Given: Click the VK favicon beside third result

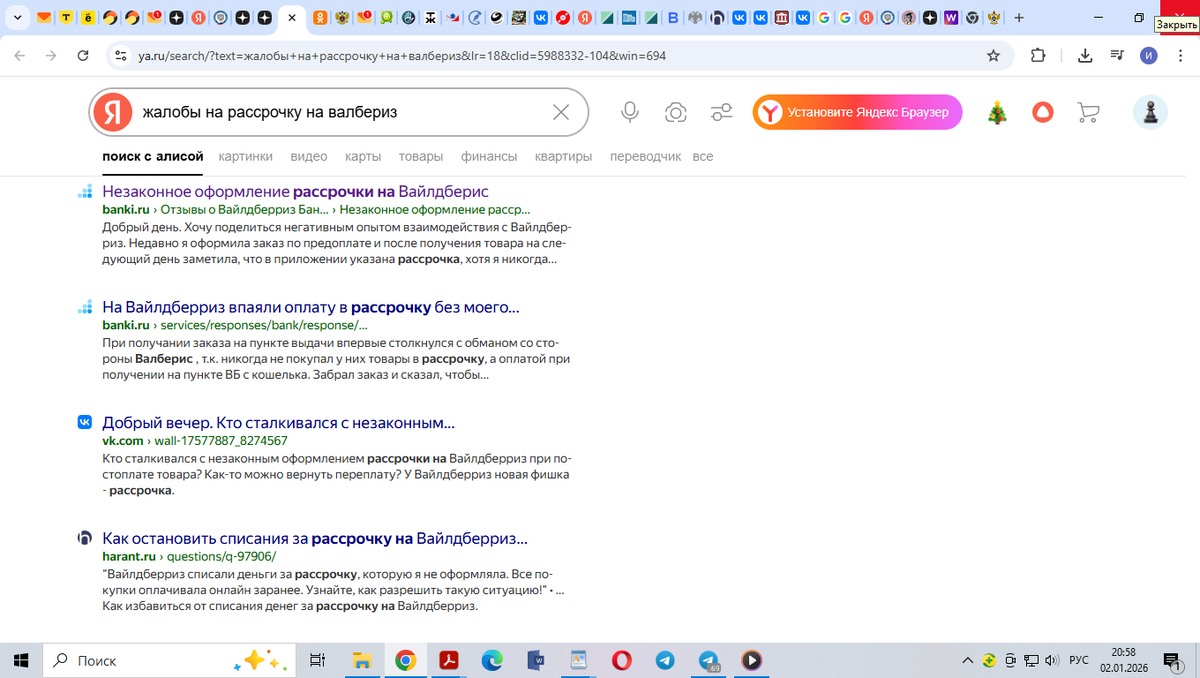Looking at the screenshot, I should coord(85,423).
